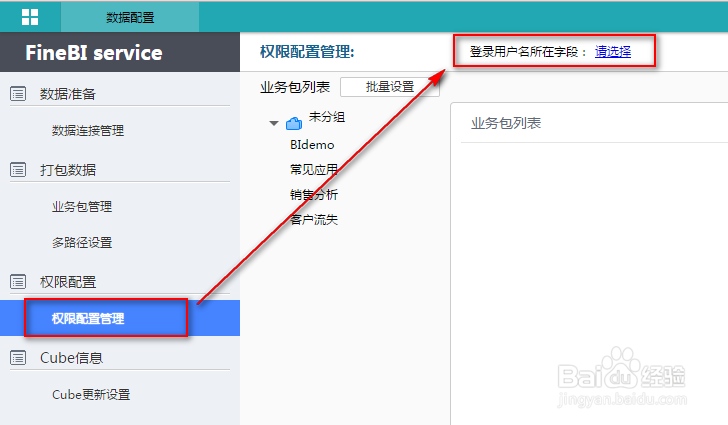Screen dimensions: 728x425
Task: Click the four-square grid home icon
Action: click(x=30, y=17)
